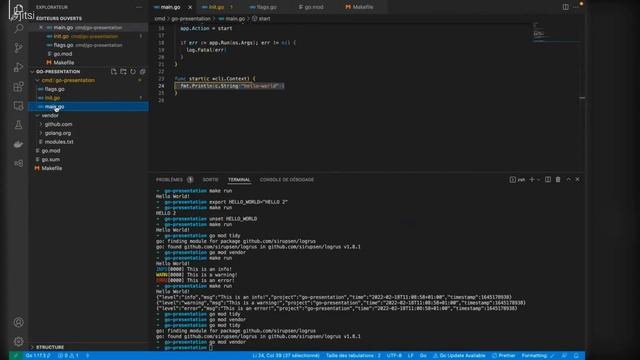Open modules.txt in vendor folder
The image size is (640, 360).
click(x=88, y=142)
